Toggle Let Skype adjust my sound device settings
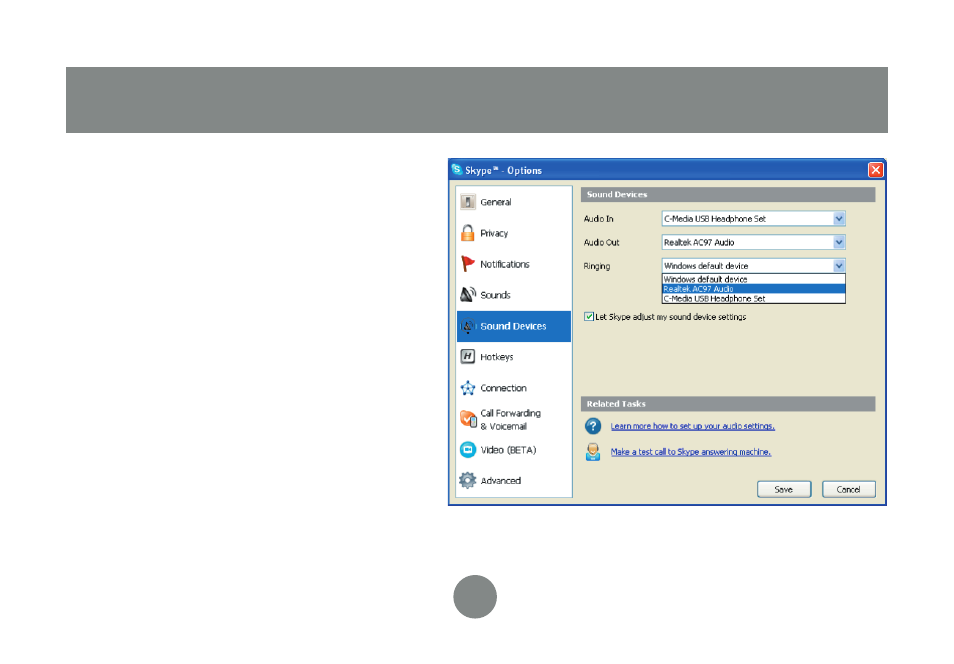The width and height of the screenshot is (954, 664). coord(589,316)
